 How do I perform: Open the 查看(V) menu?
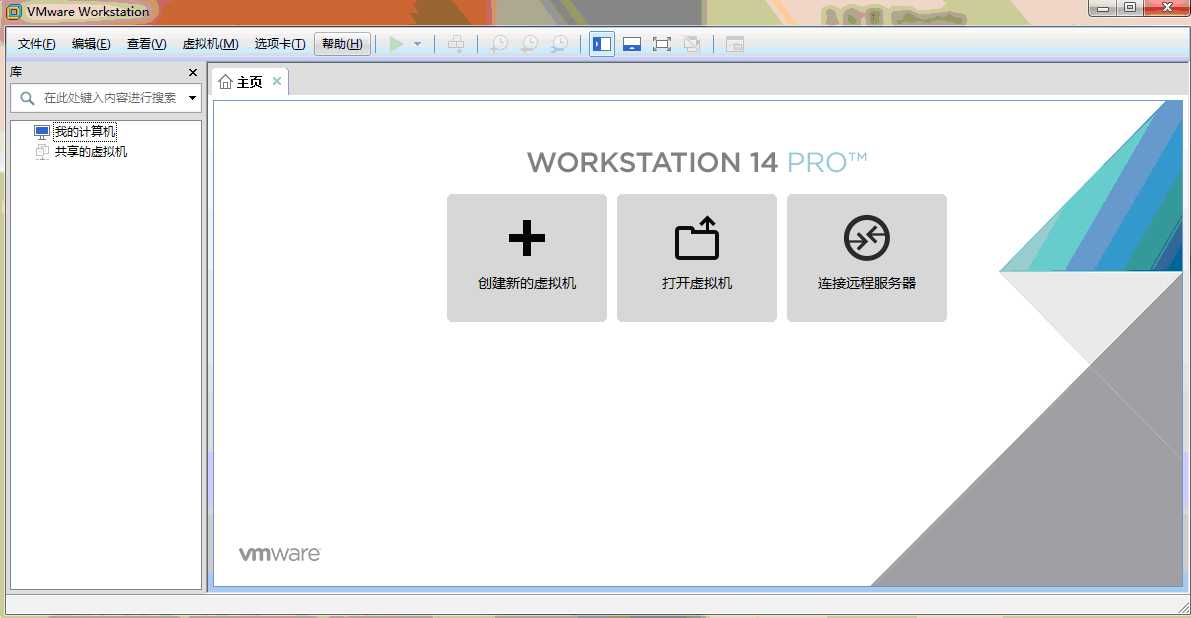tap(147, 44)
